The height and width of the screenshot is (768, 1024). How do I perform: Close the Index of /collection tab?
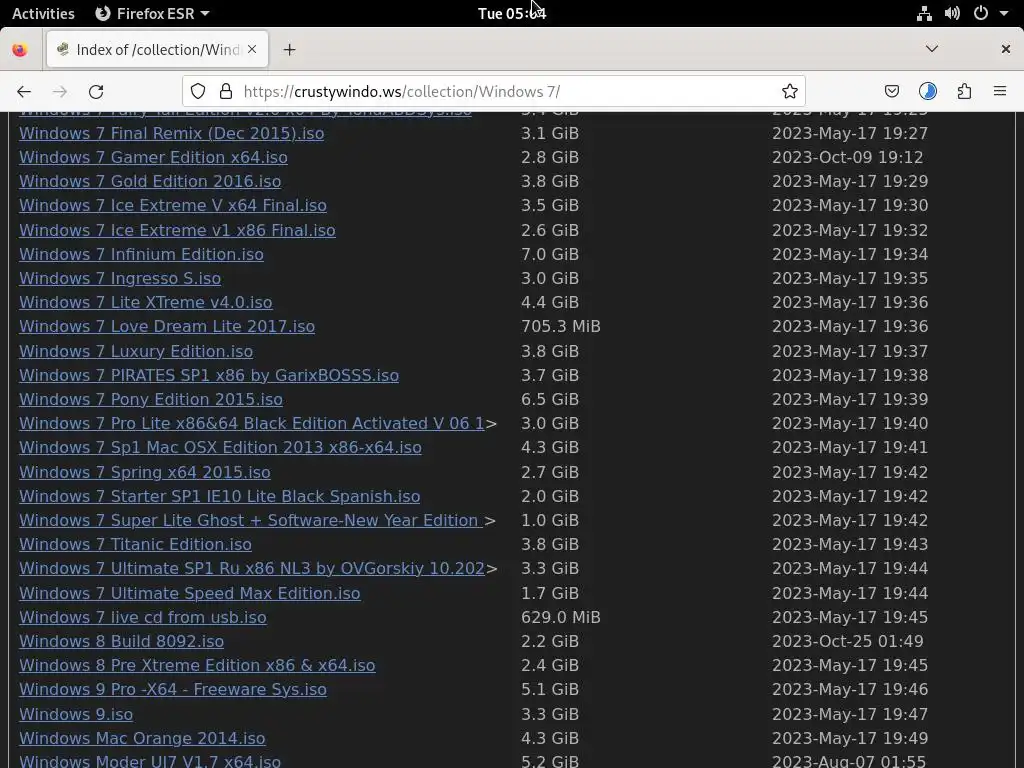[x=252, y=50]
